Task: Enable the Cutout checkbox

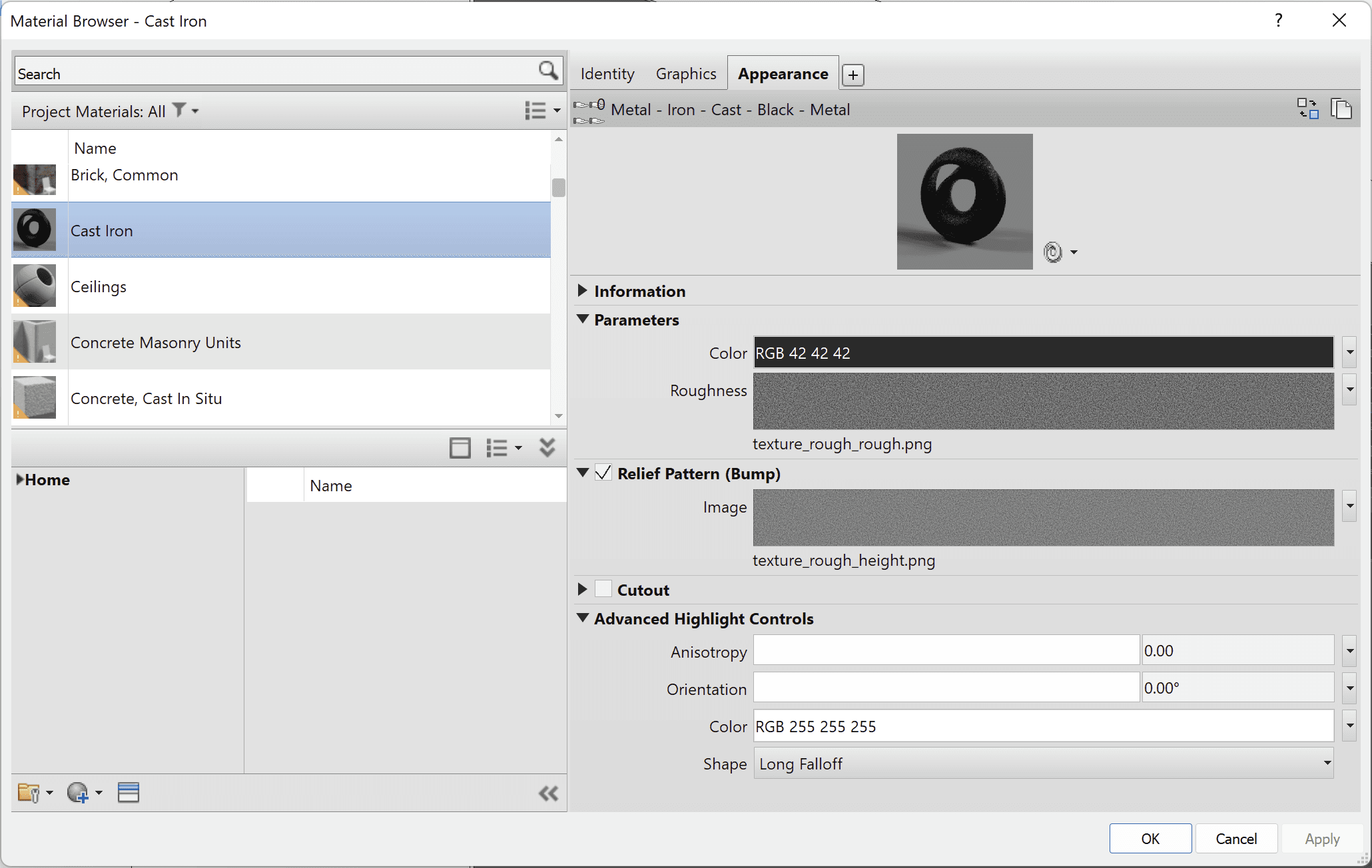Action: tap(603, 589)
